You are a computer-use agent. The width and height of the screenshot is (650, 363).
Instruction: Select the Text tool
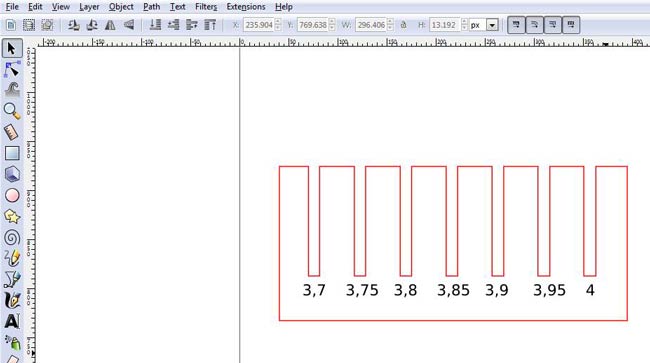point(12,321)
